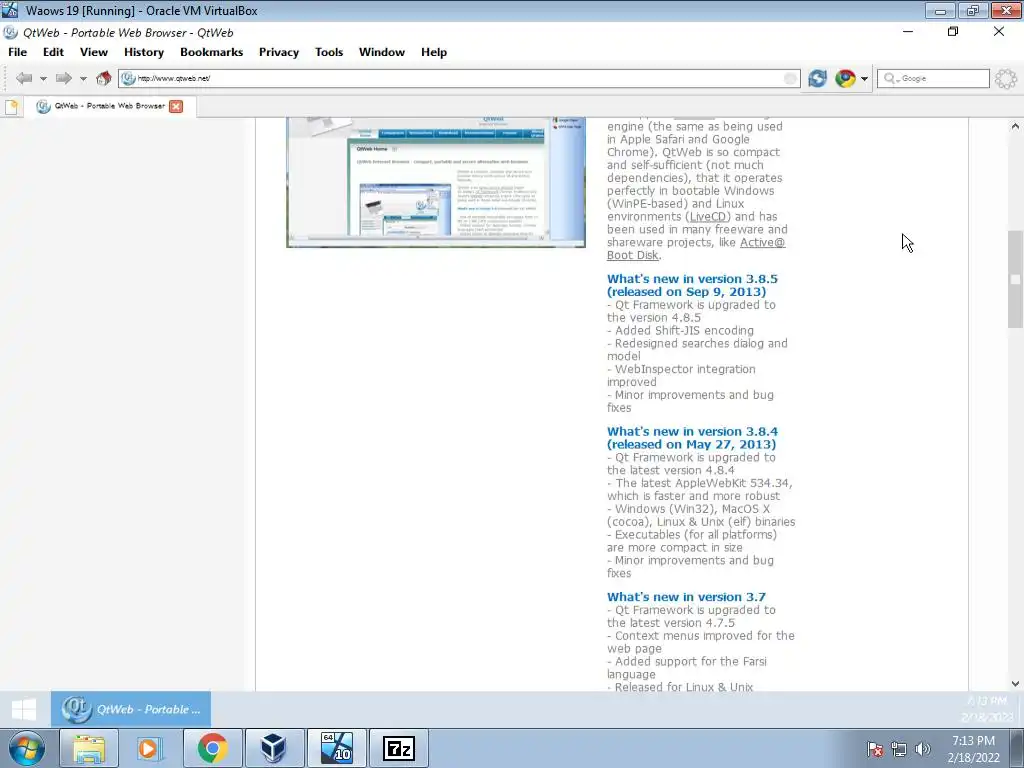Click the Home page icon
Screen dimensions: 1024x768
(x=103, y=78)
